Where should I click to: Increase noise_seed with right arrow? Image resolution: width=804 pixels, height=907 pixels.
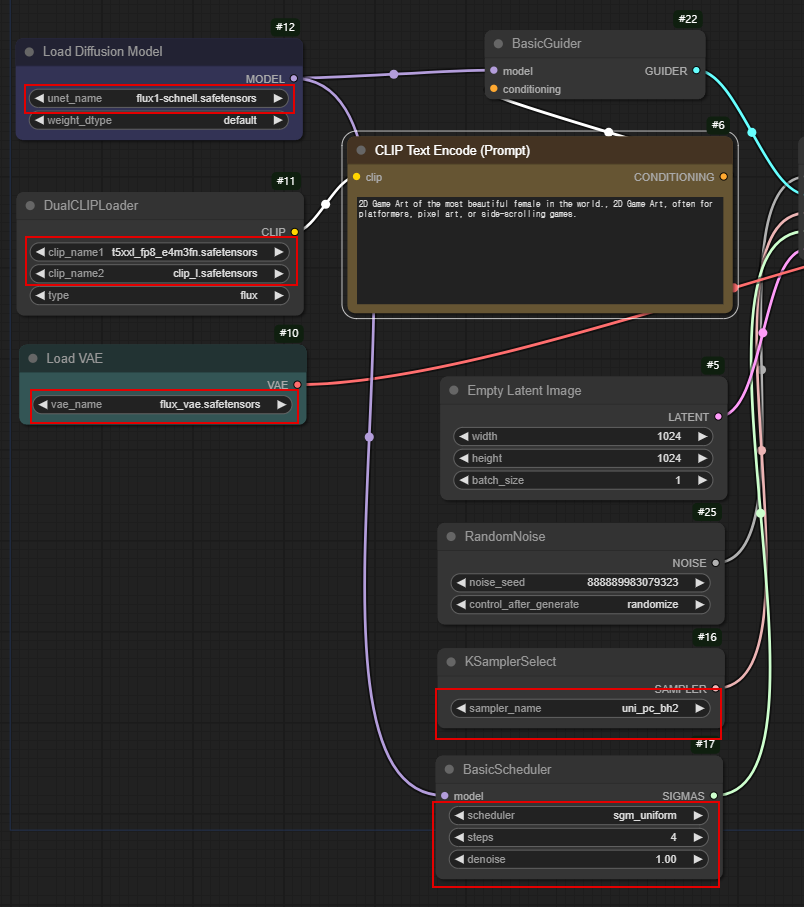point(700,582)
